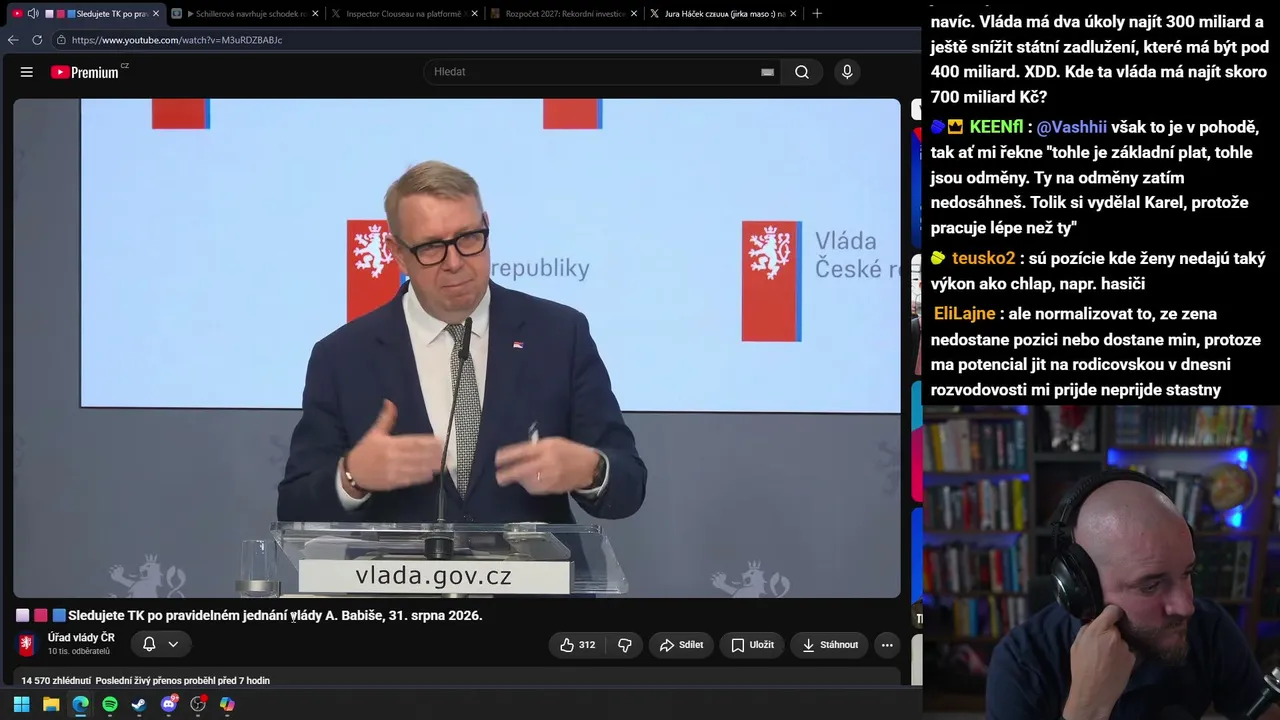The width and height of the screenshot is (1280, 720).
Task: Open more actions three-dot menu
Action: pos(887,645)
